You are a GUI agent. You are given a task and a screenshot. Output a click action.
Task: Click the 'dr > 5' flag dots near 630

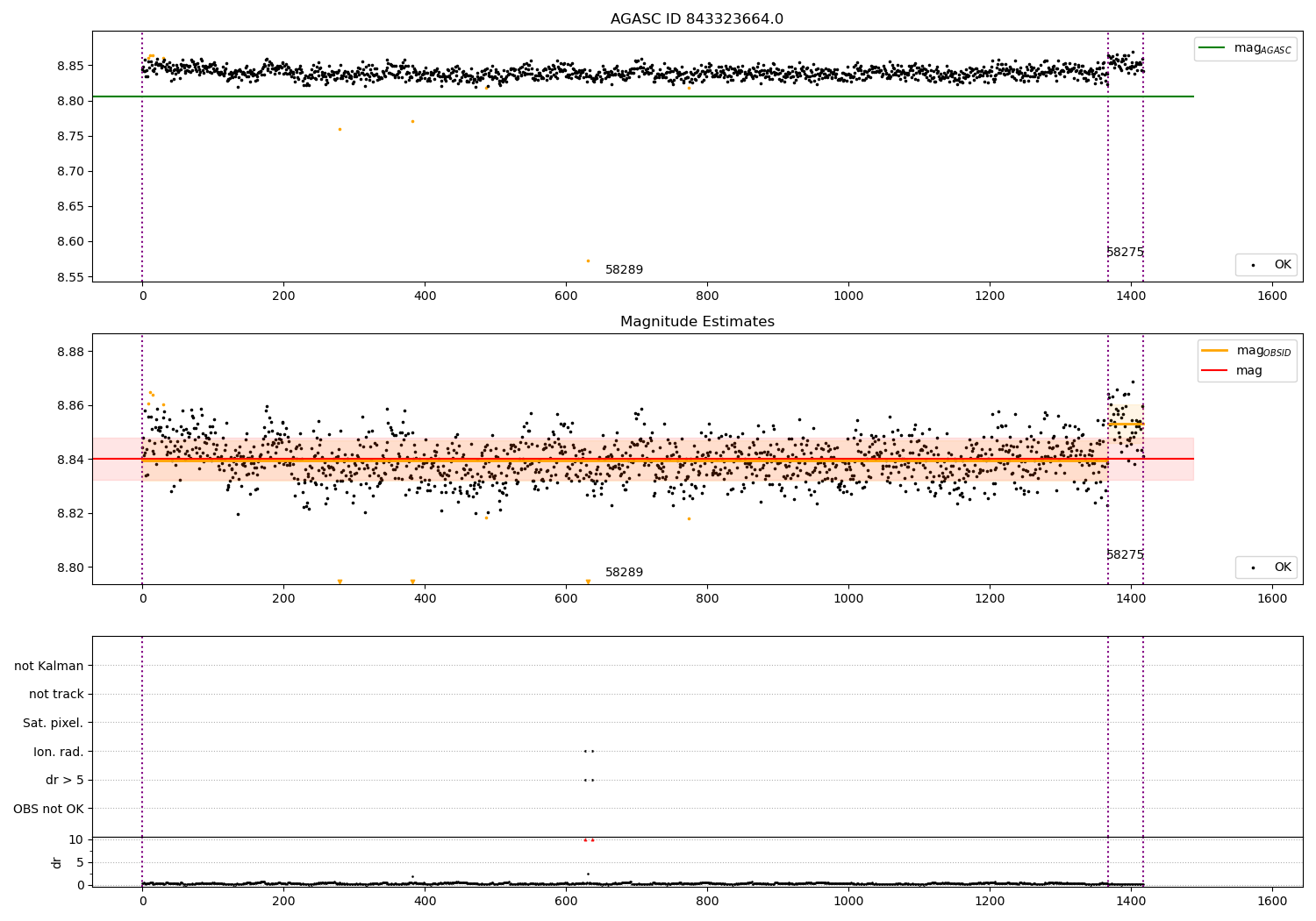pyautogui.click(x=589, y=780)
